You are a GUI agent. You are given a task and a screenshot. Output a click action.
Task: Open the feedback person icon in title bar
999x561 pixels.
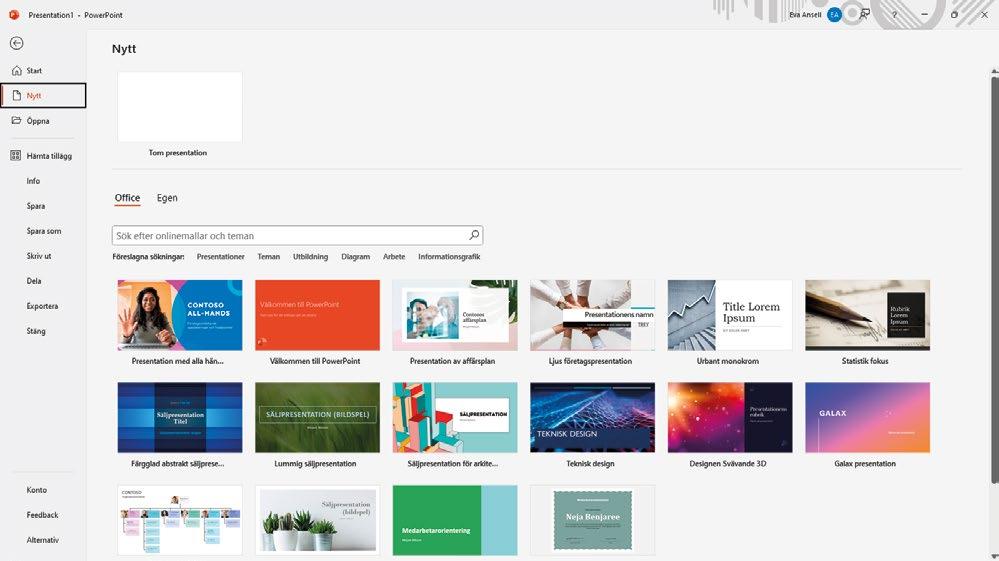click(865, 15)
